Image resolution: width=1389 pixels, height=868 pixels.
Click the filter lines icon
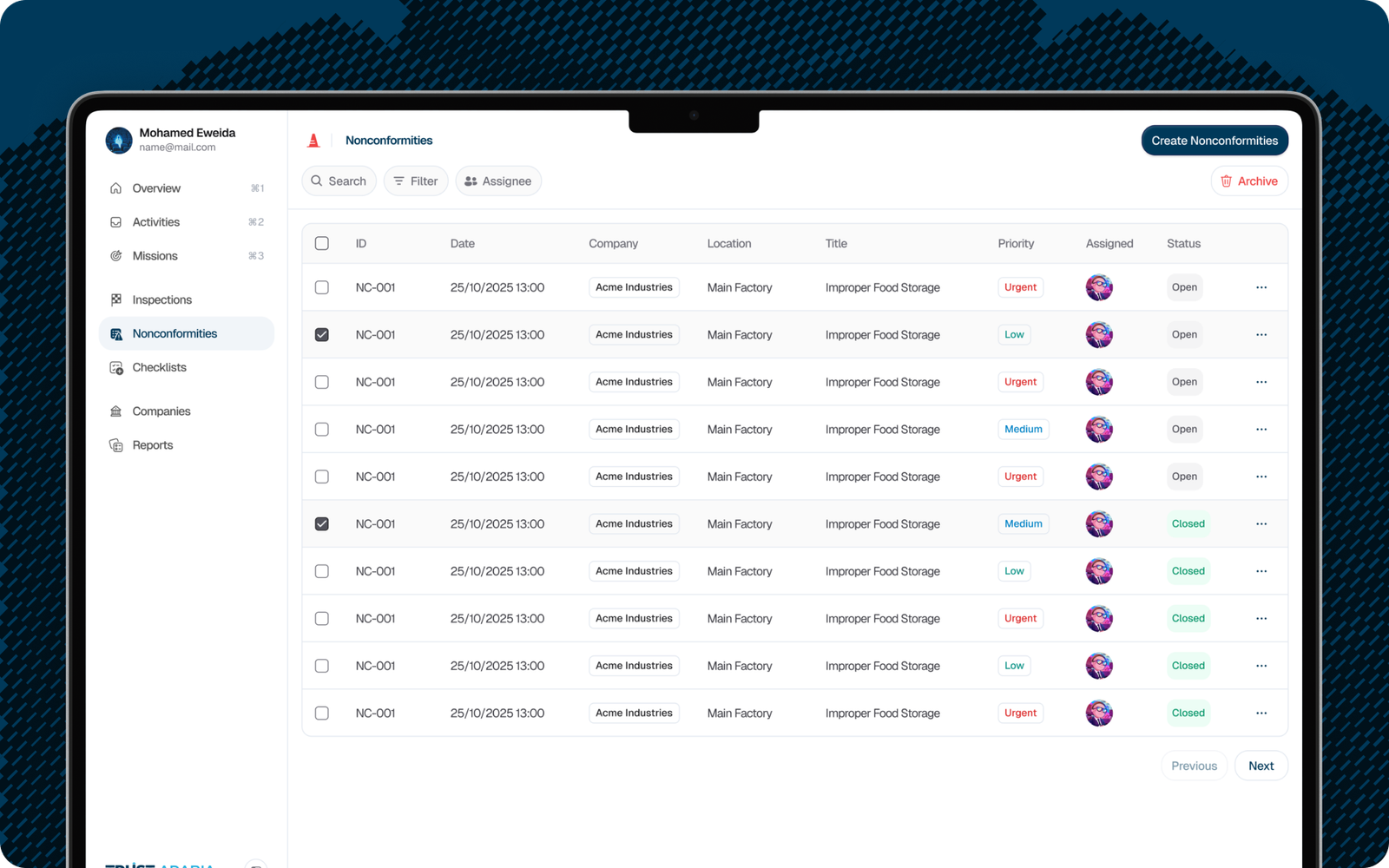click(x=399, y=181)
